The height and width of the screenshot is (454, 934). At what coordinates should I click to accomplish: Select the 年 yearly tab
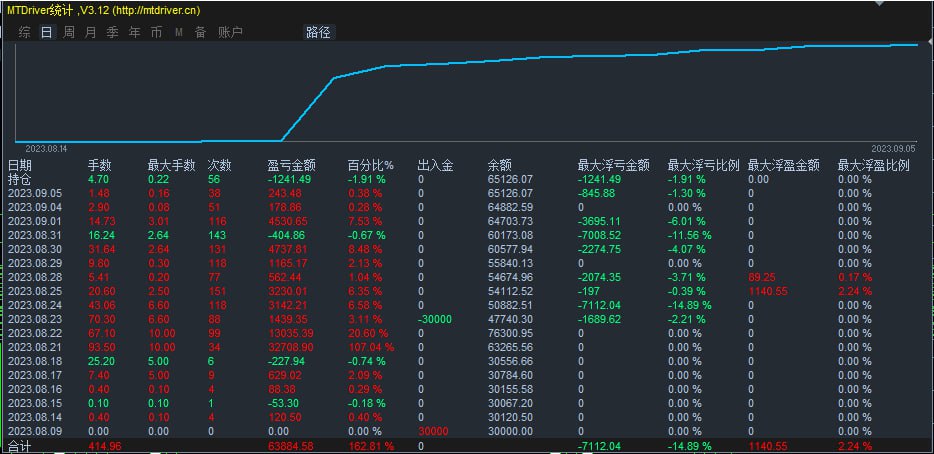coord(134,32)
